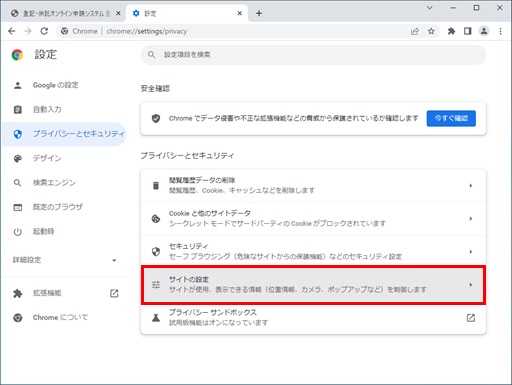
Task: Click the site info icon in address bar
Action: (x=65, y=31)
